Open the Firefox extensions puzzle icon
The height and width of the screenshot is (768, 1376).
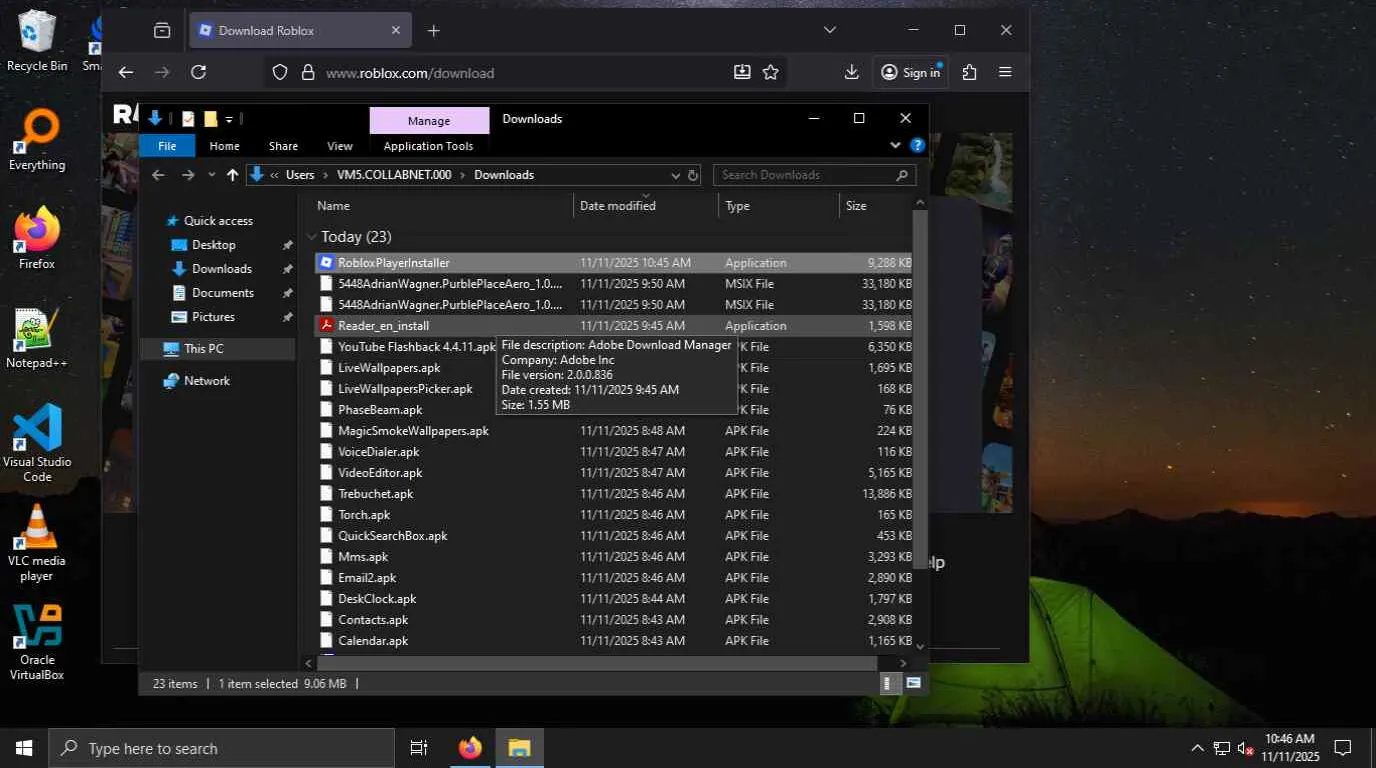coord(969,72)
